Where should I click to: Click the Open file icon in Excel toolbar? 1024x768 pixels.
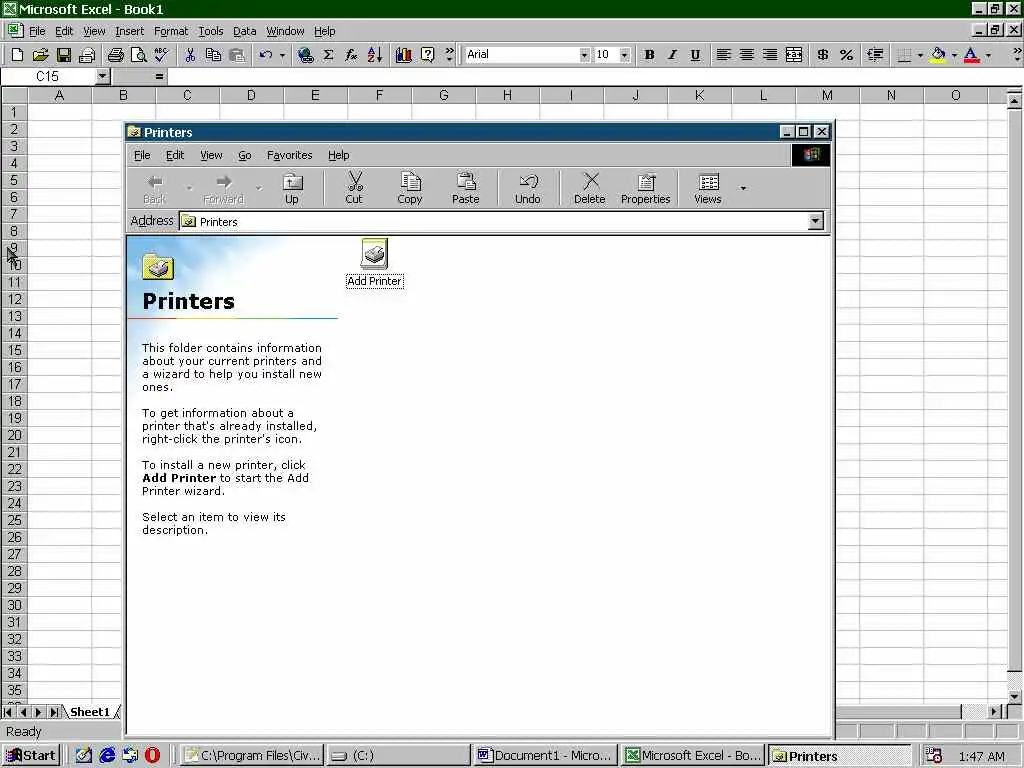[x=40, y=55]
